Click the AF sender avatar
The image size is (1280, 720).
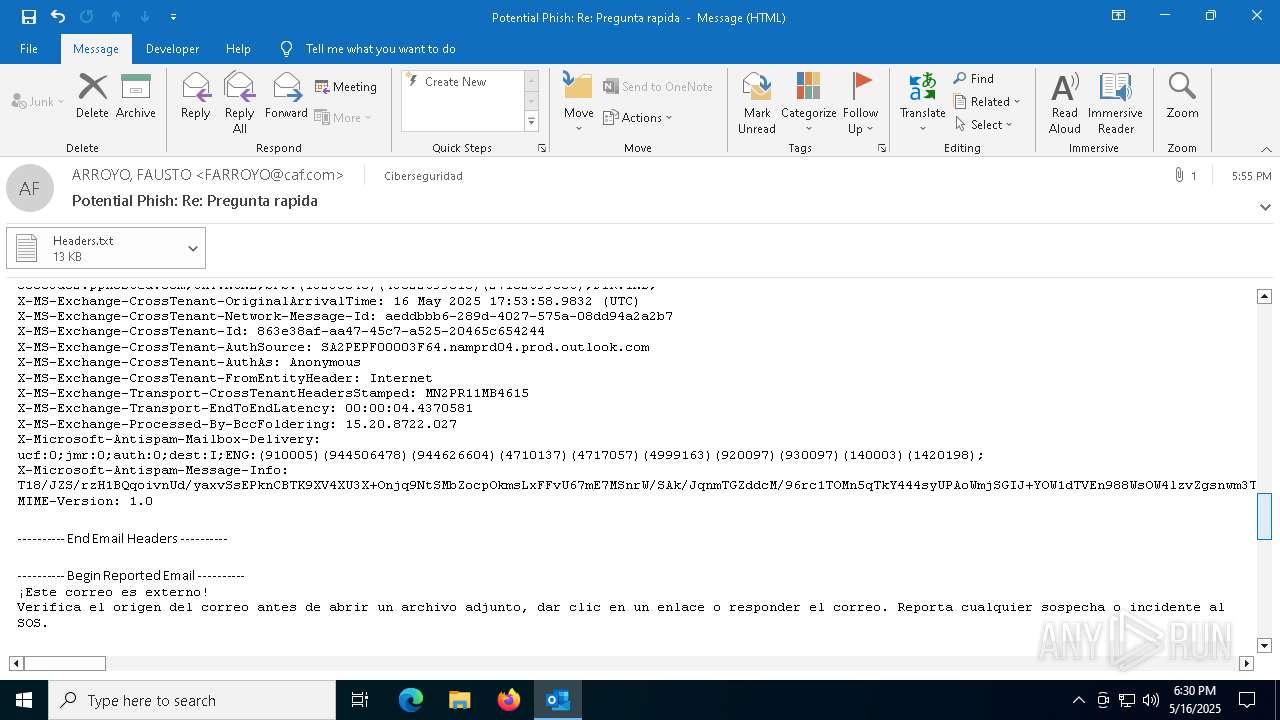tap(30, 188)
